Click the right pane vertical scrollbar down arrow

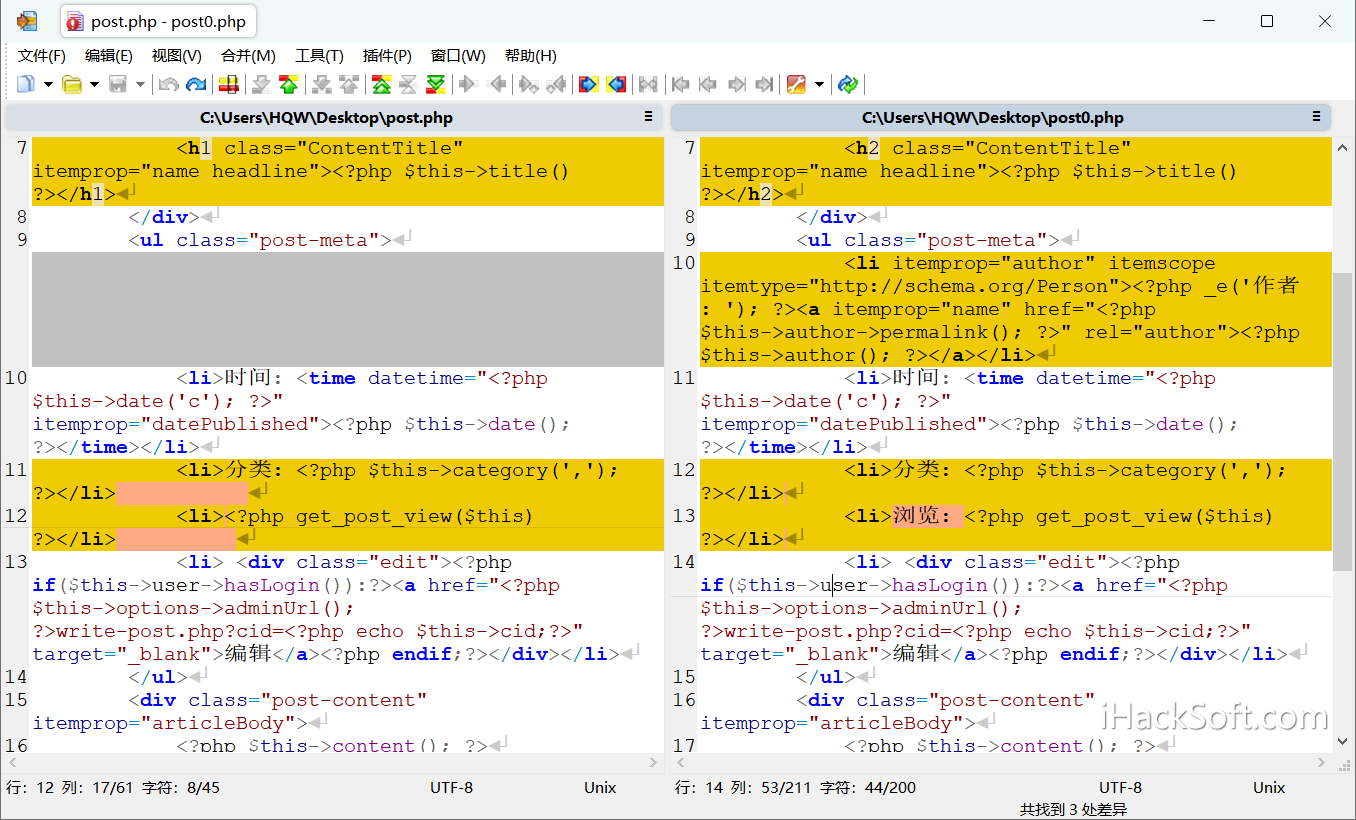tap(1342, 742)
